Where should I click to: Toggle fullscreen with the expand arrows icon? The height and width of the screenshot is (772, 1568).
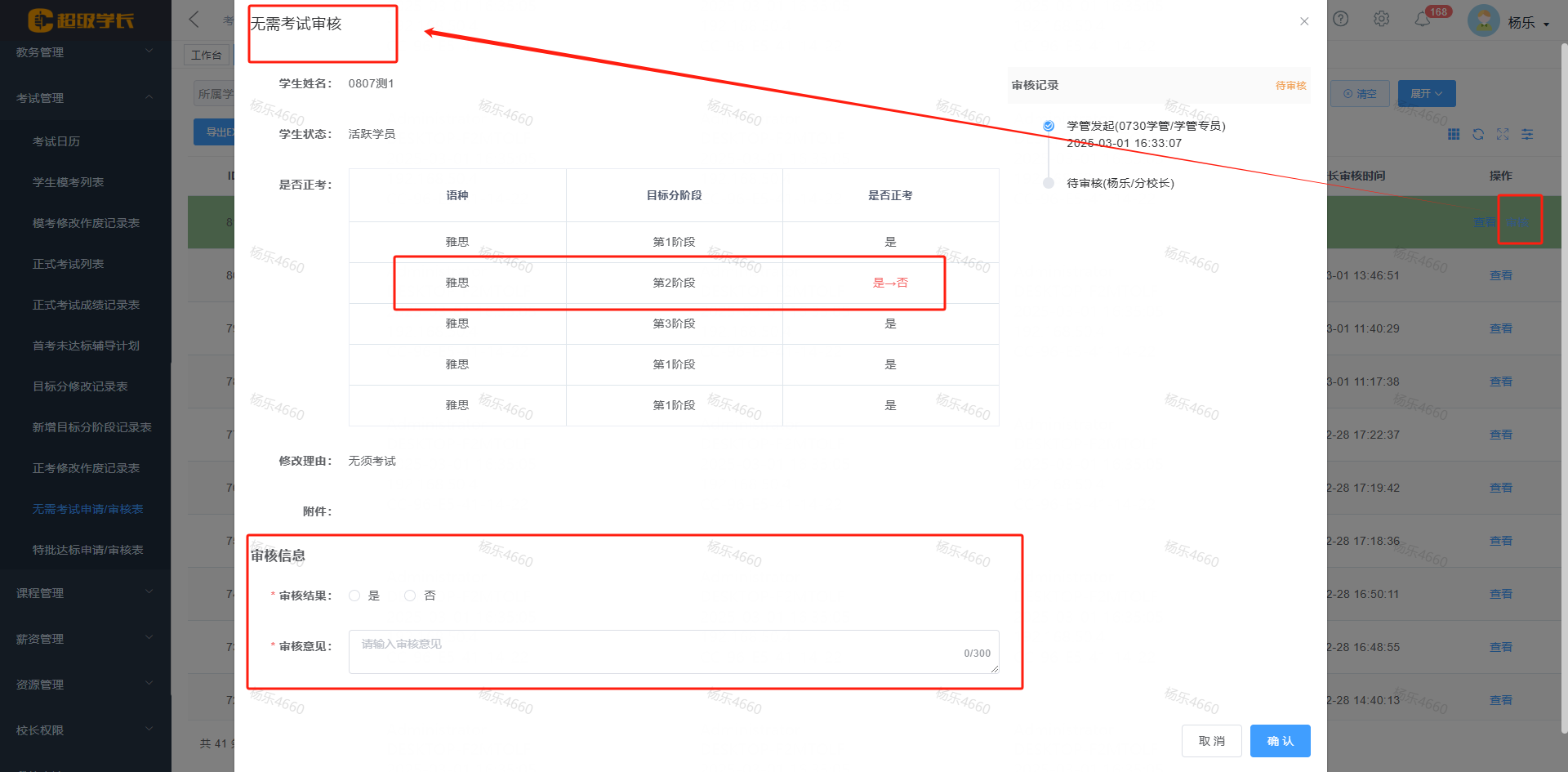(1503, 134)
